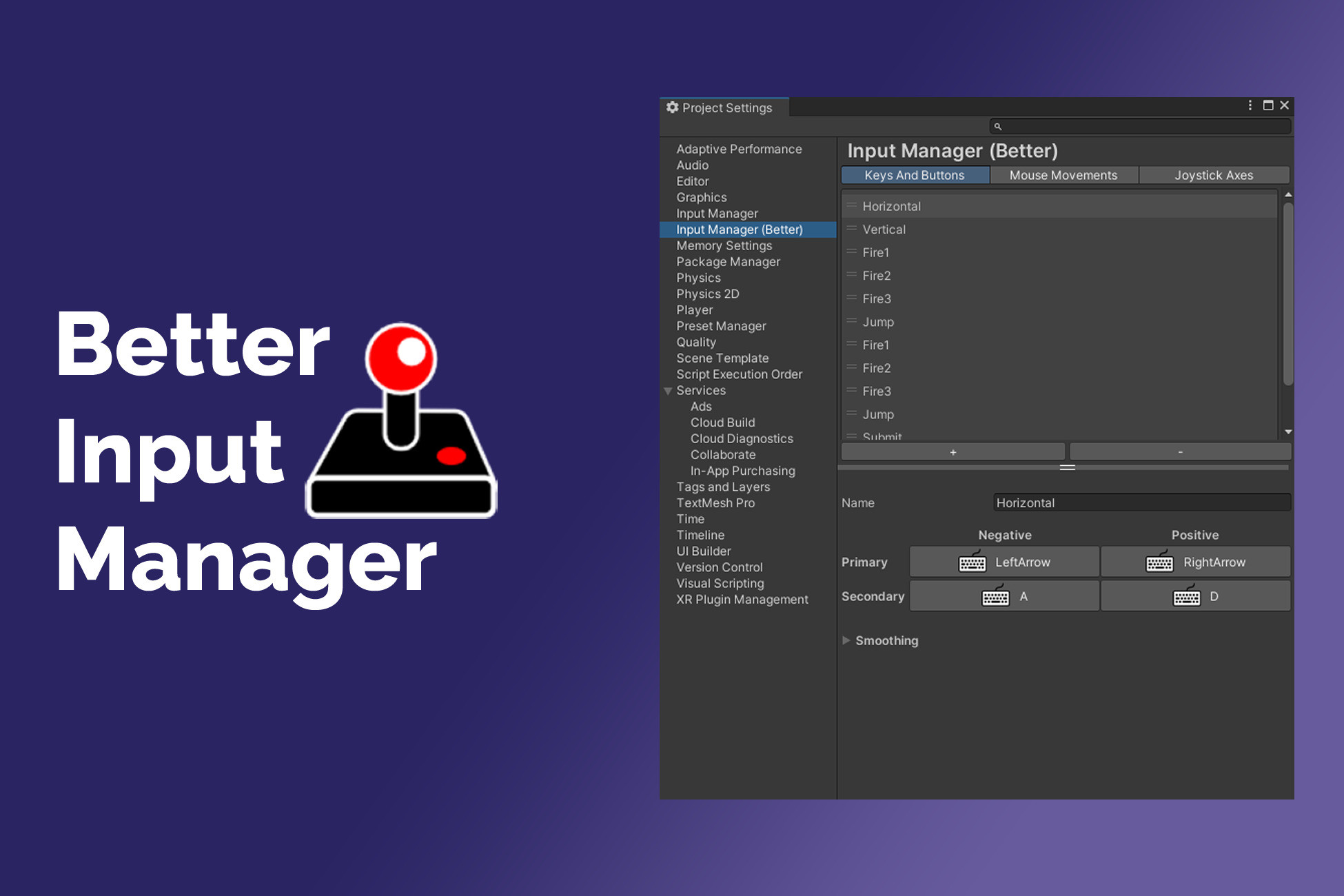This screenshot has height=896, width=1344.
Task: Edit the Name field containing Horizontal
Action: [x=1141, y=502]
